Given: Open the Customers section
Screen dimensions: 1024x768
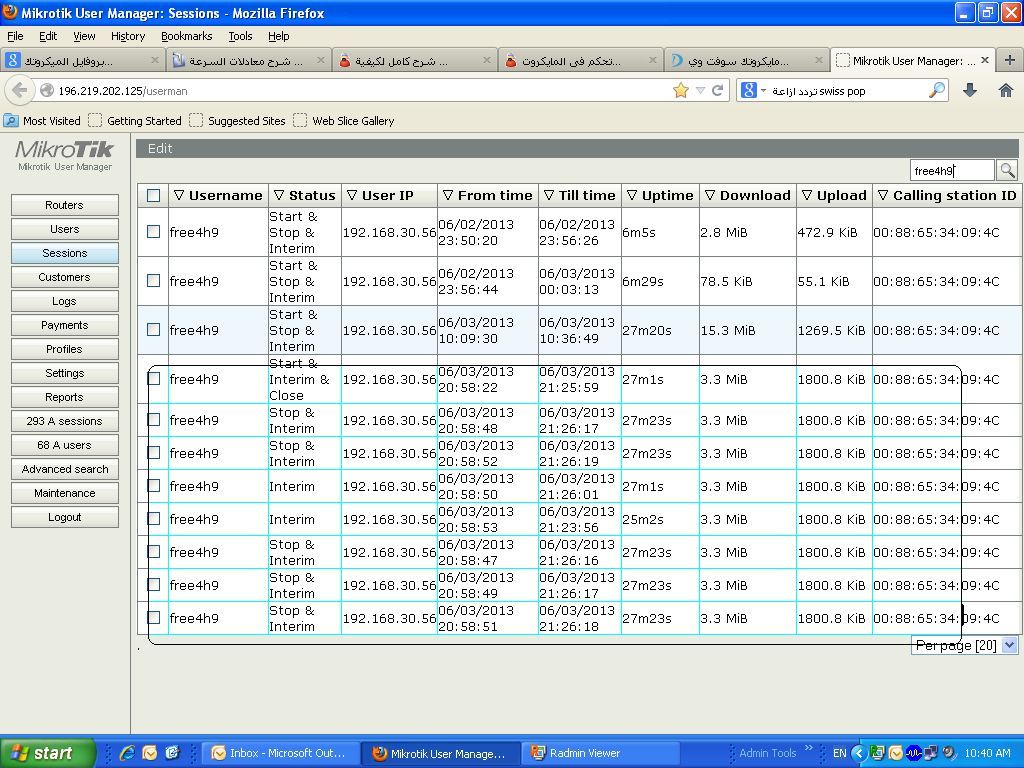Looking at the screenshot, I should tap(65, 277).
